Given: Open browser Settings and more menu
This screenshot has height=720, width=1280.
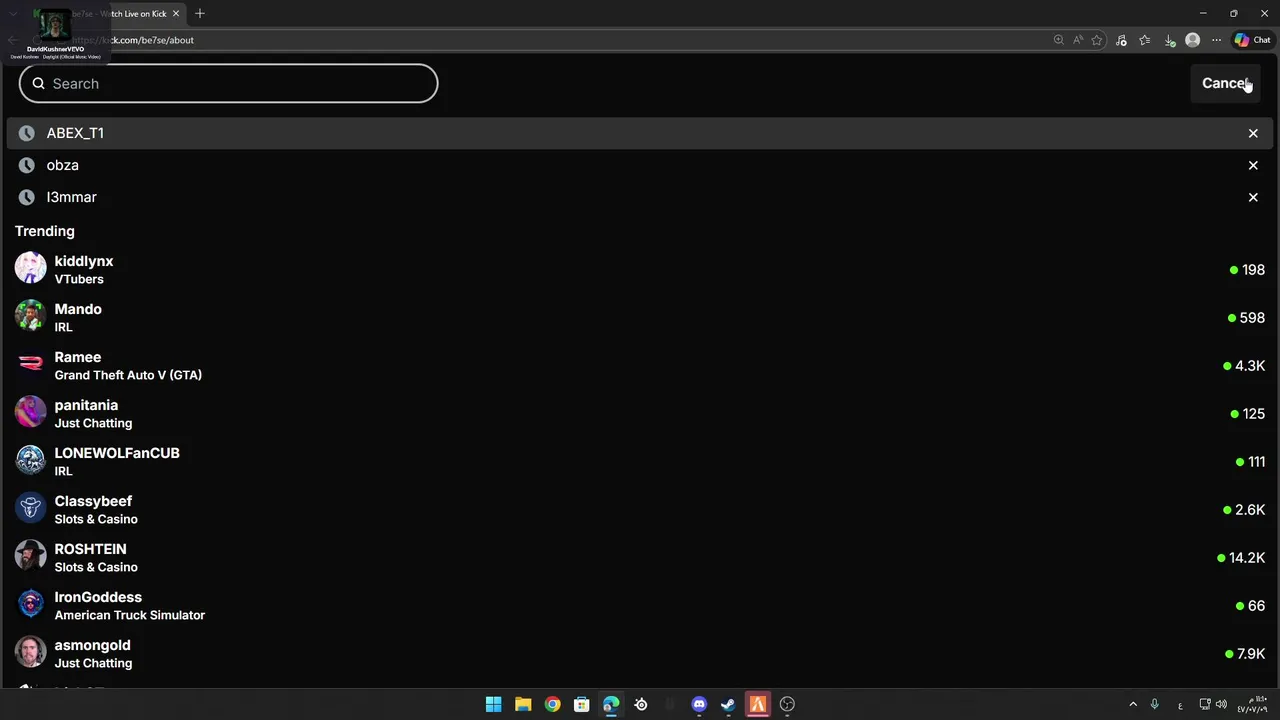Looking at the screenshot, I should [x=1216, y=40].
